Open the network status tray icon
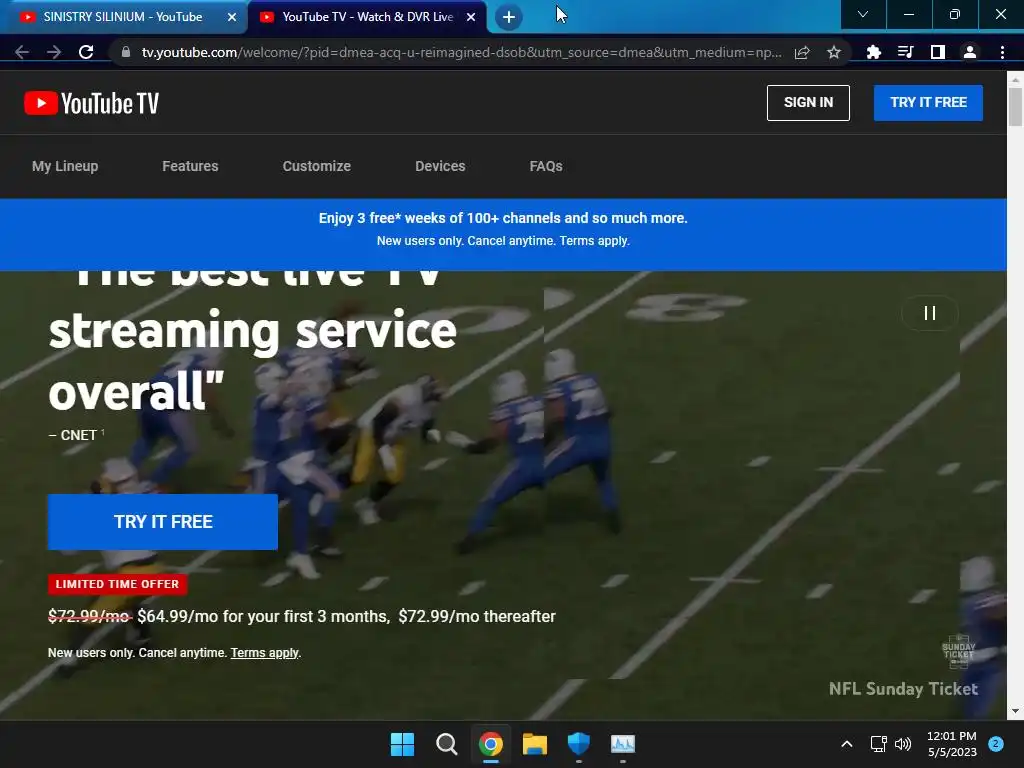This screenshot has width=1024, height=768. (878, 744)
